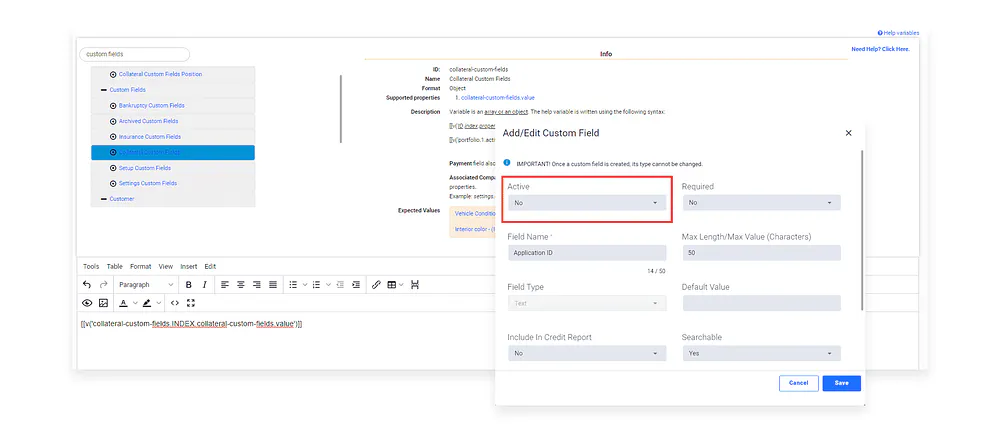
Task: Open source code view
Action: click(x=174, y=303)
